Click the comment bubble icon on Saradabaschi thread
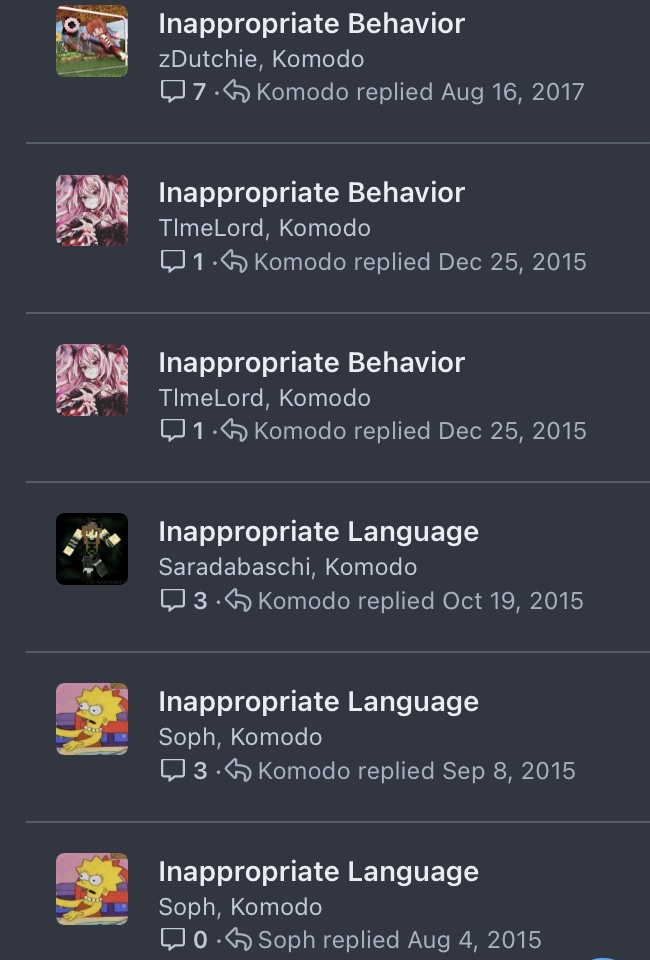 [173, 601]
